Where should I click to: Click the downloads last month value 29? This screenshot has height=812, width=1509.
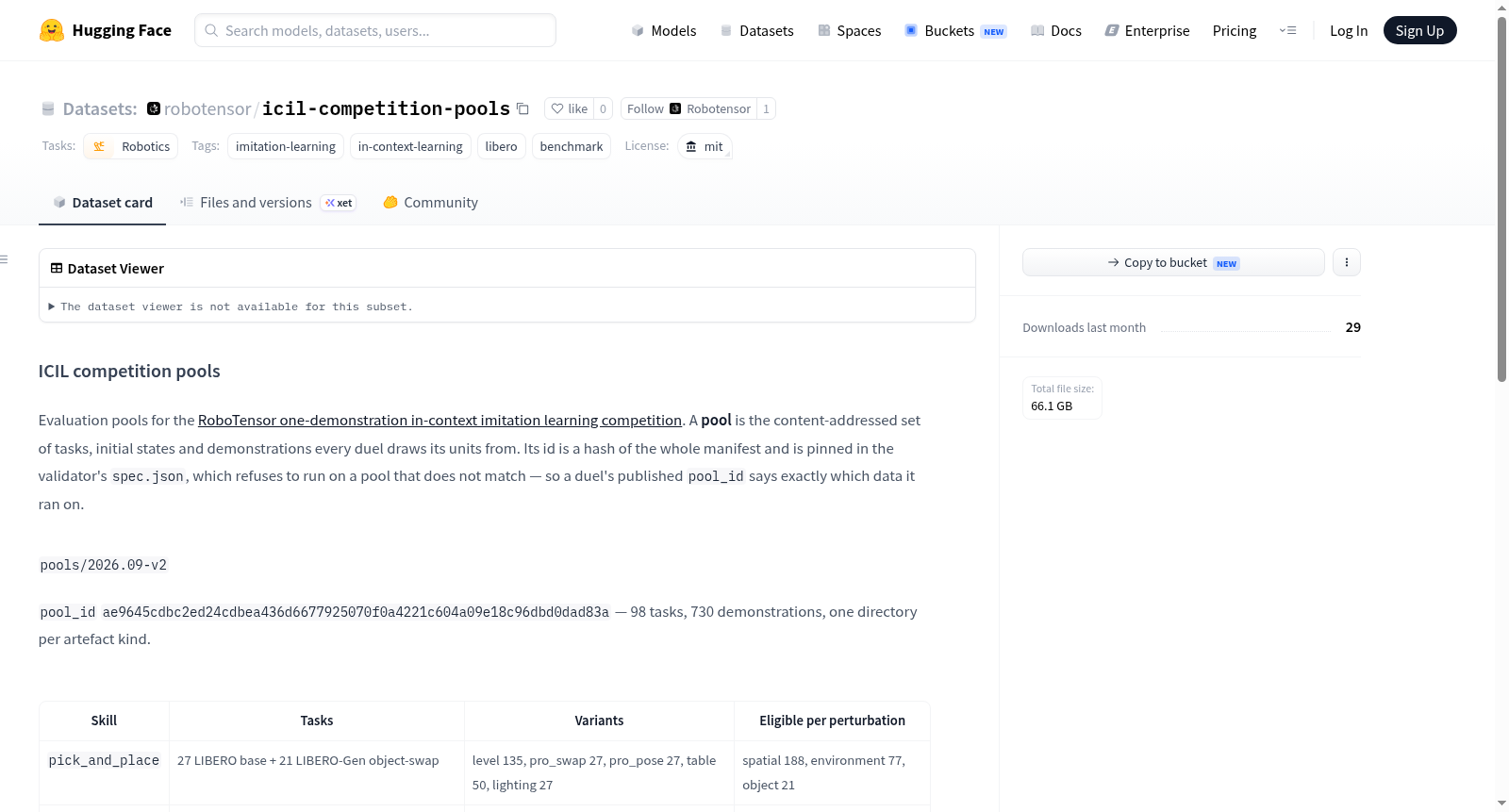1353,327
